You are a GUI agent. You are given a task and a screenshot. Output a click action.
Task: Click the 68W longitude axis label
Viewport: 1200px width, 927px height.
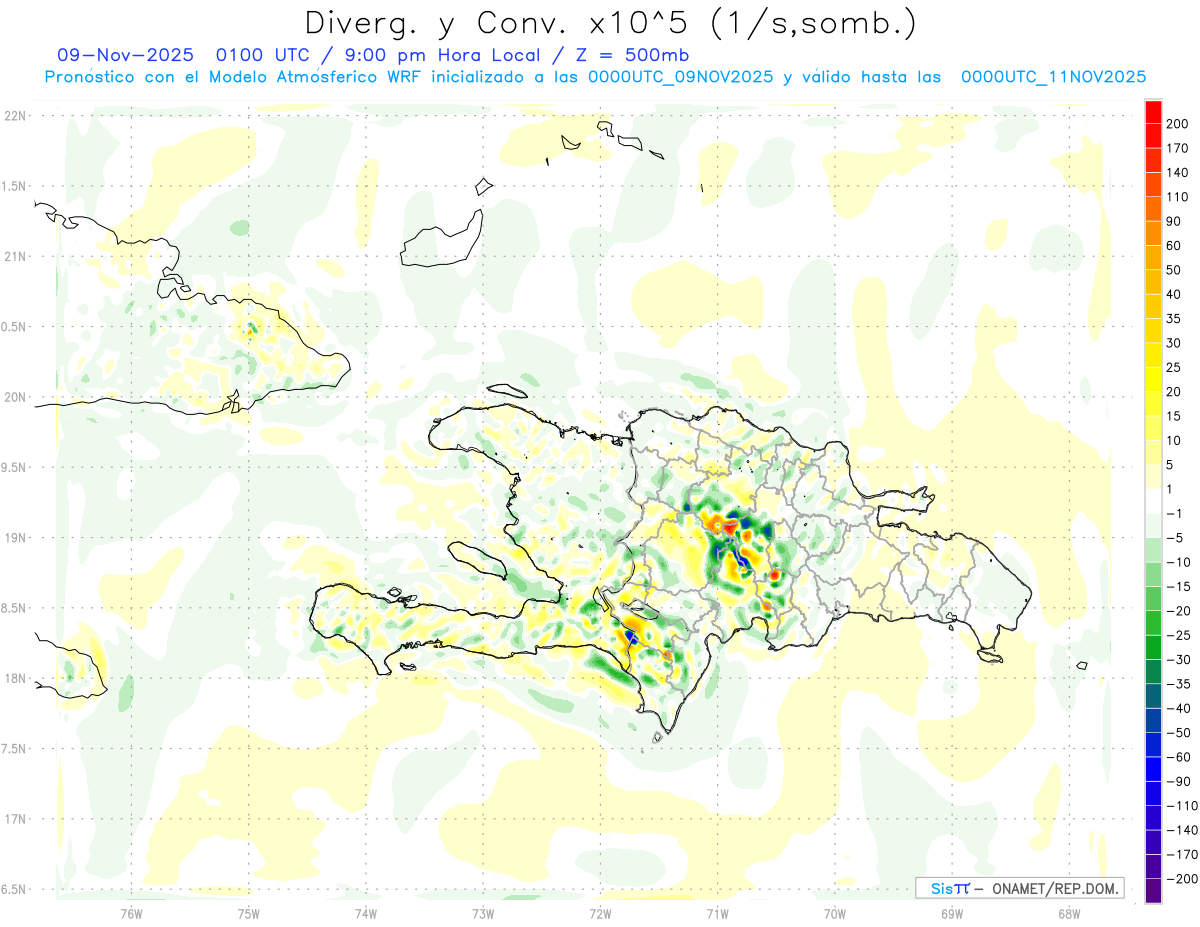click(x=1069, y=913)
